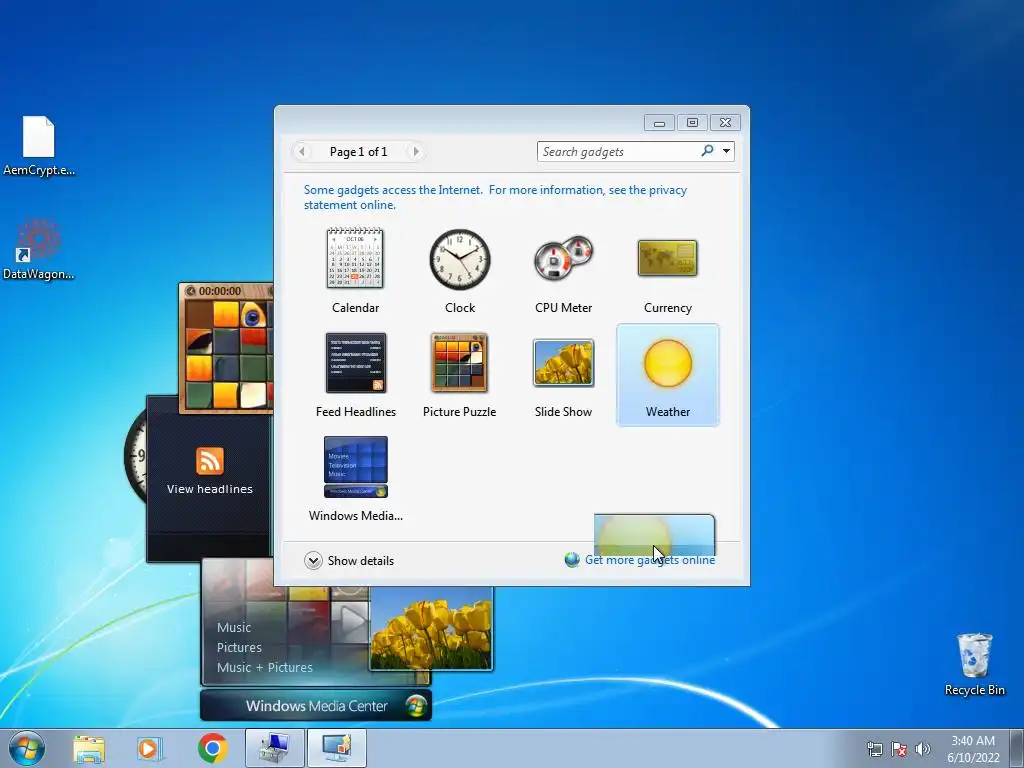This screenshot has height=768, width=1024.
Task: Click View headlines on desktop feed gadget
Action: coord(210,489)
